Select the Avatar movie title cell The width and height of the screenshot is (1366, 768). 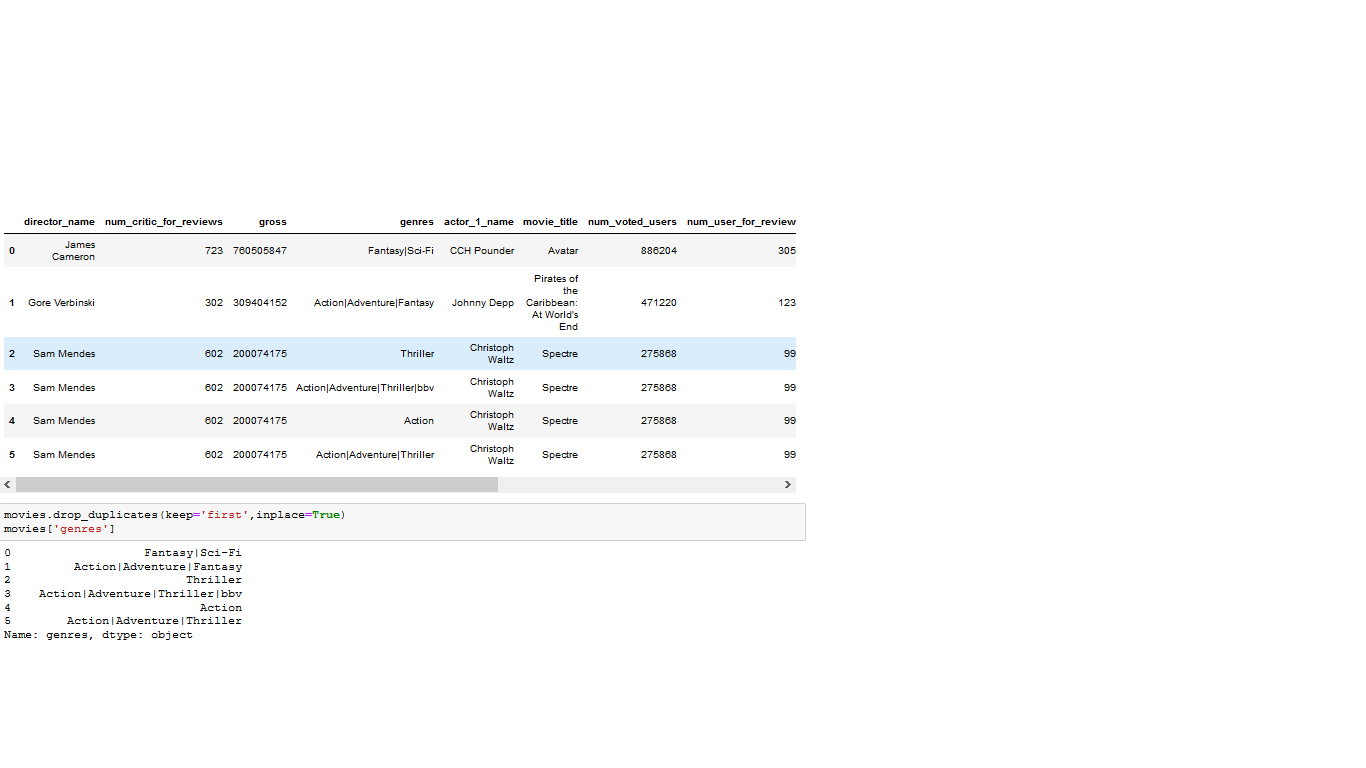(563, 251)
